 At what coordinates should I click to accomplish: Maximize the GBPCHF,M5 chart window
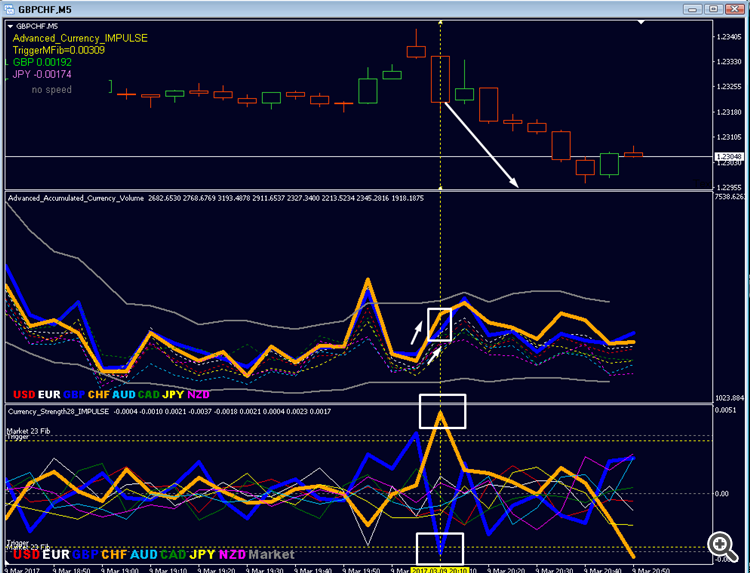click(x=714, y=9)
